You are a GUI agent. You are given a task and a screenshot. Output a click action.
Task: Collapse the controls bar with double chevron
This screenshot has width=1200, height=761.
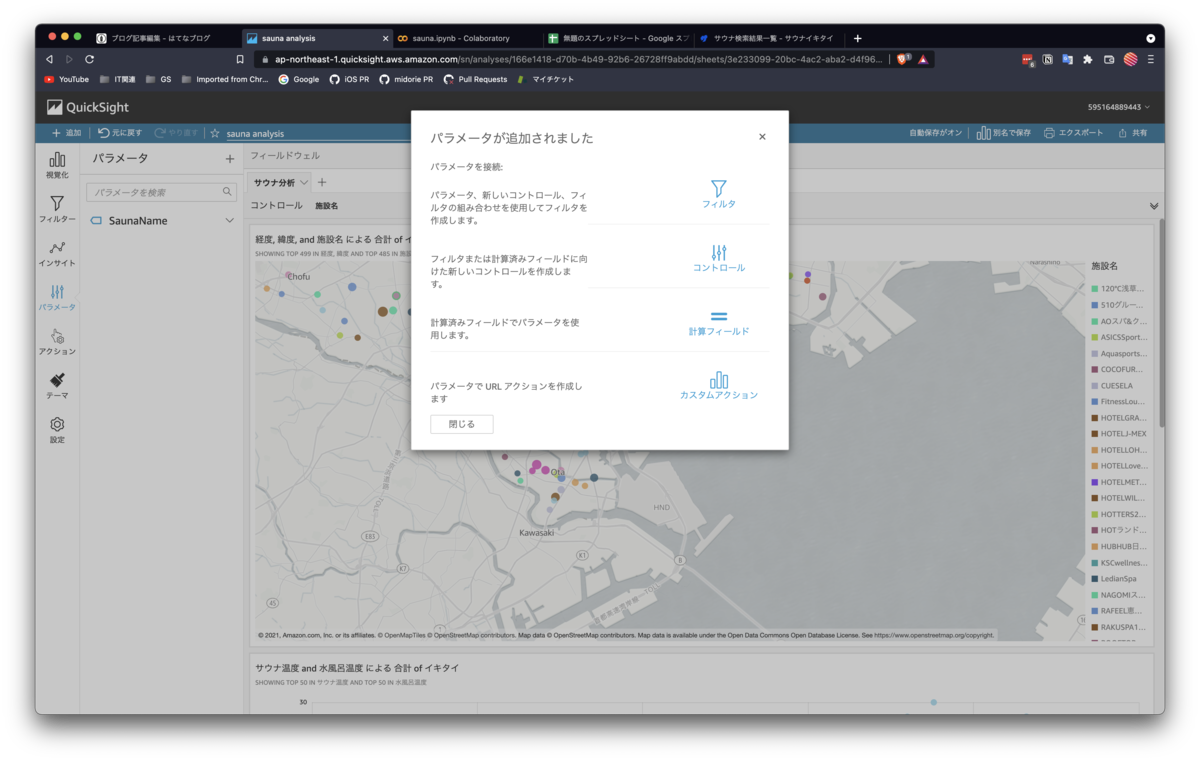1154,206
